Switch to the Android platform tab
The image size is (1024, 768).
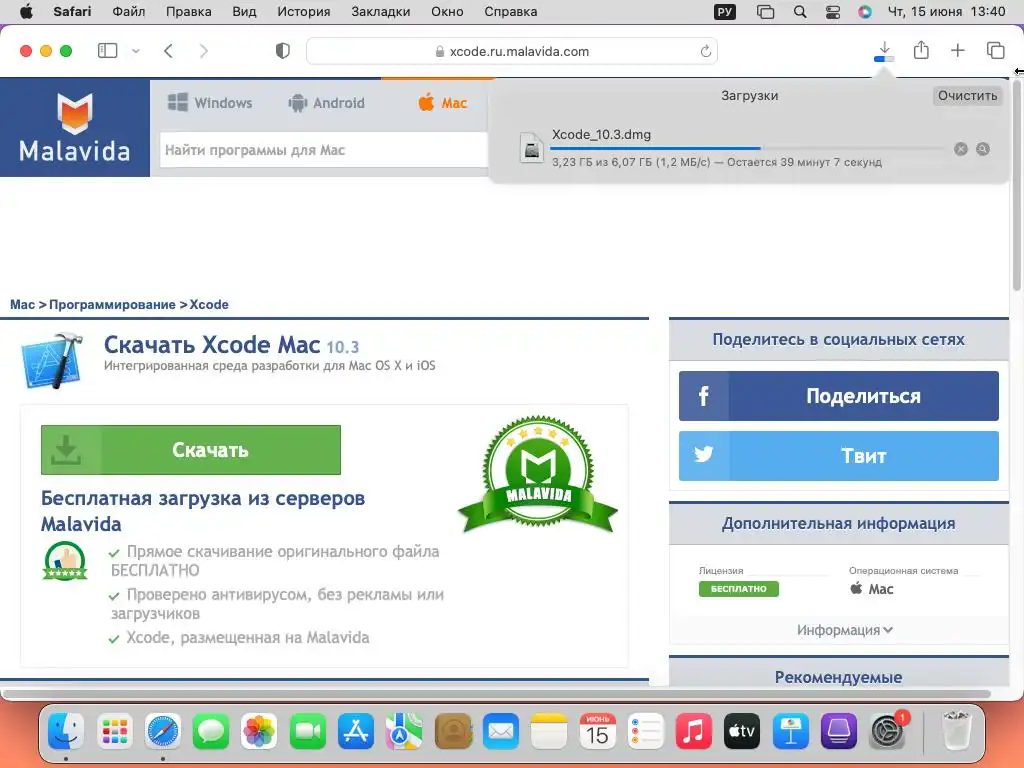[x=326, y=103]
